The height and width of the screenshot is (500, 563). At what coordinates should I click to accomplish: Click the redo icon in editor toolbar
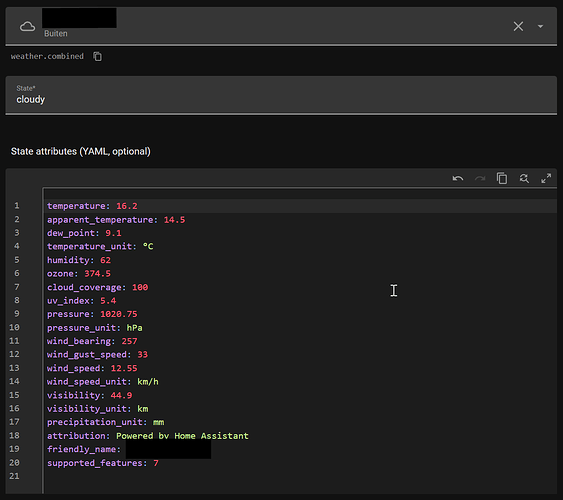point(480,178)
